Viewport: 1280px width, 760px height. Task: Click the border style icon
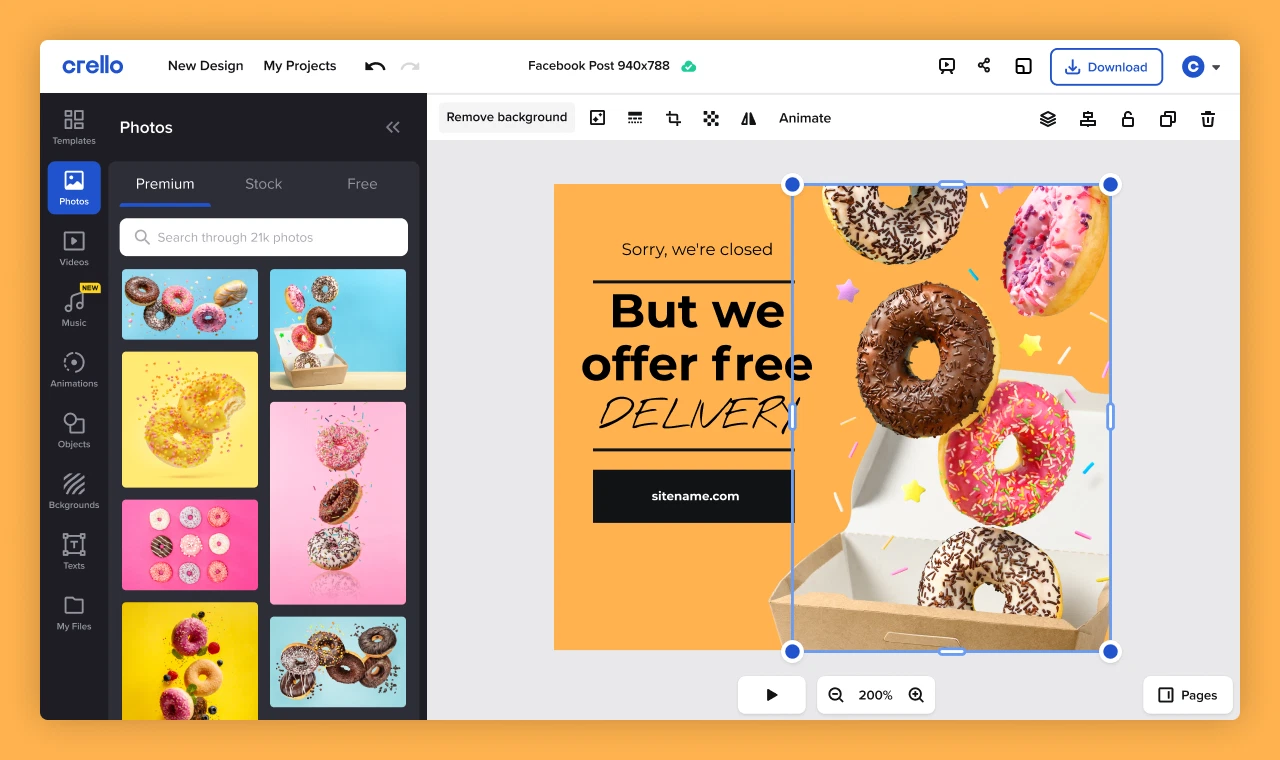coord(635,118)
